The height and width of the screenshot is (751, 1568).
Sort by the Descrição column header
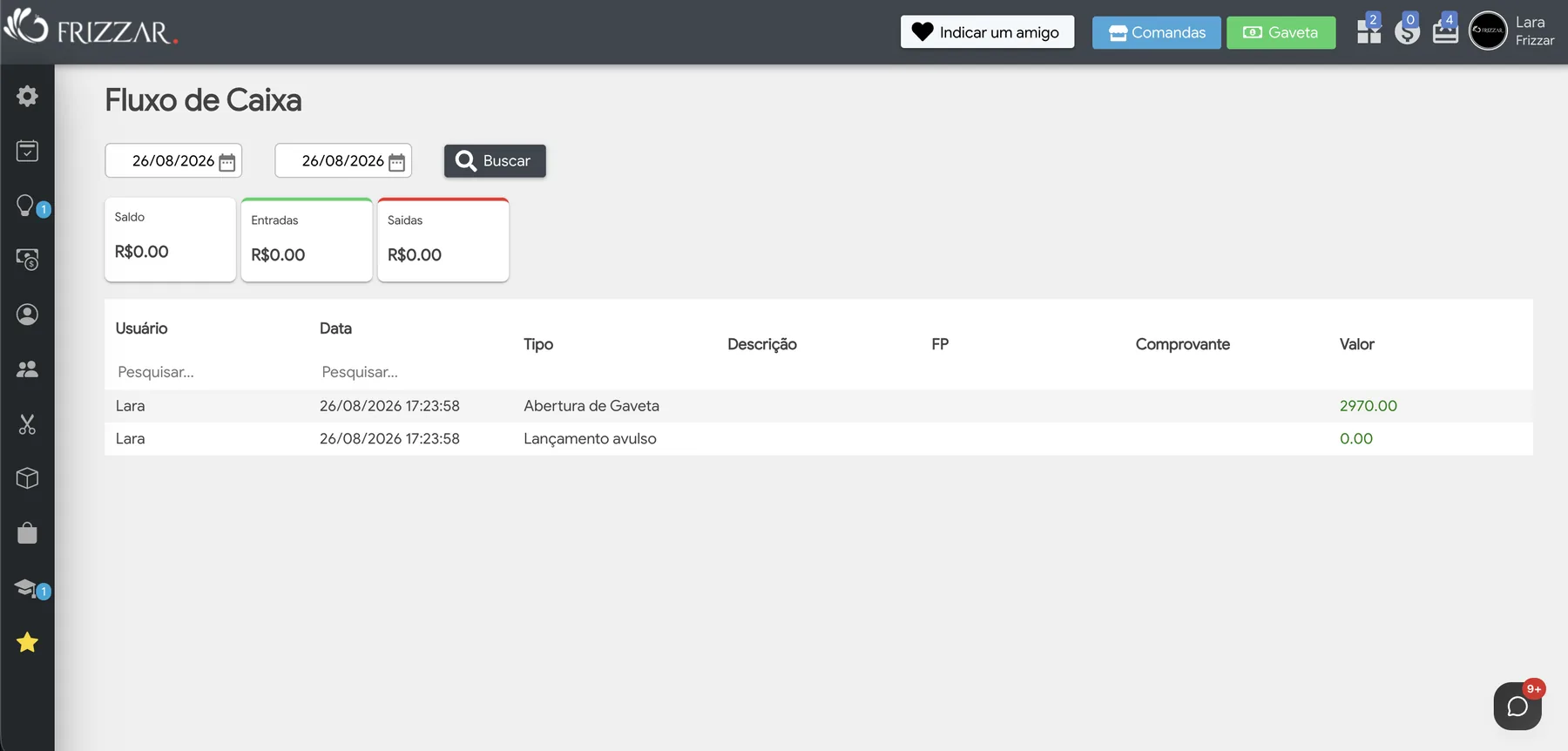[762, 344]
